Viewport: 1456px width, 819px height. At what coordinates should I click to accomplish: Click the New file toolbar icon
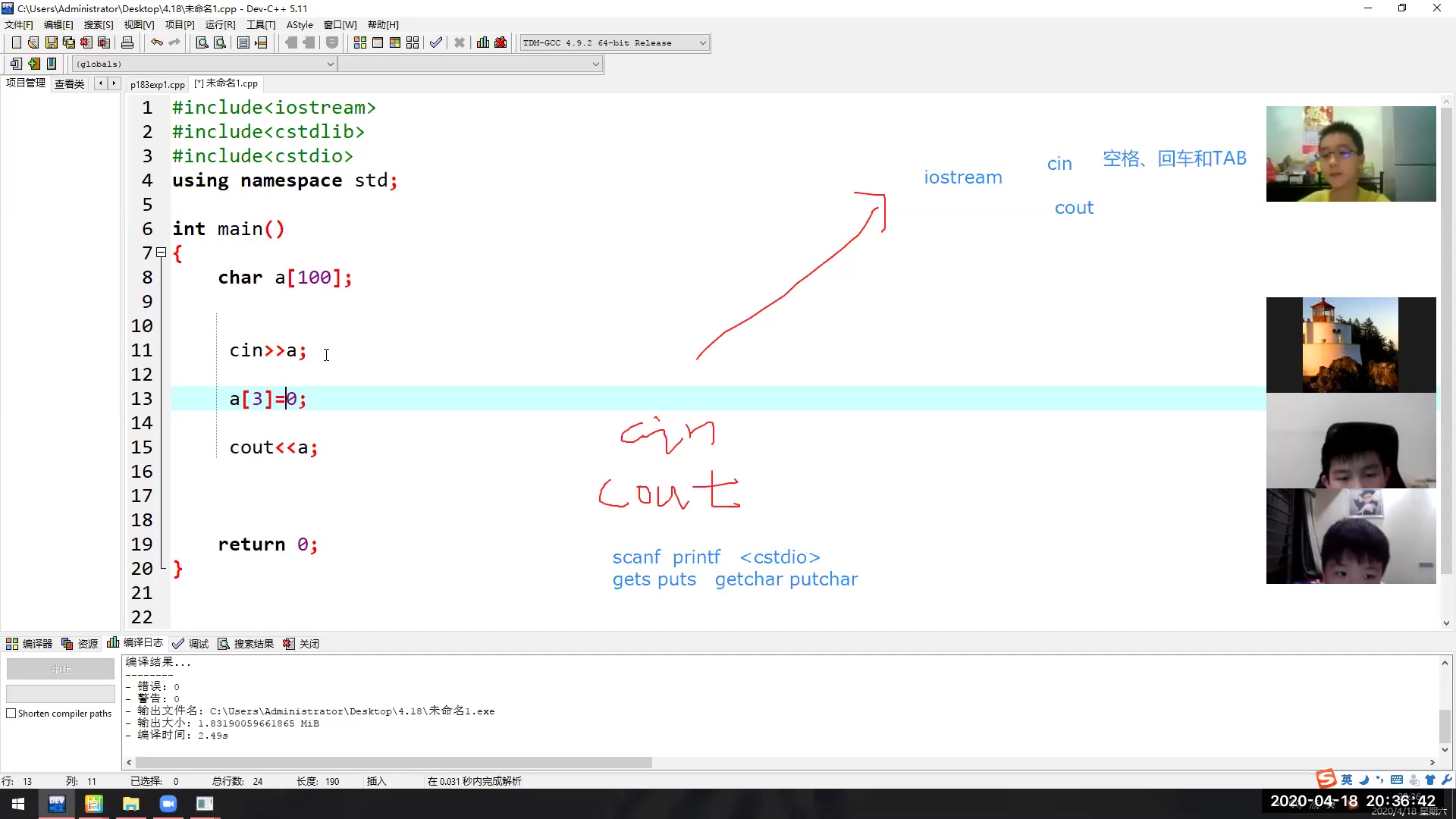[16, 42]
